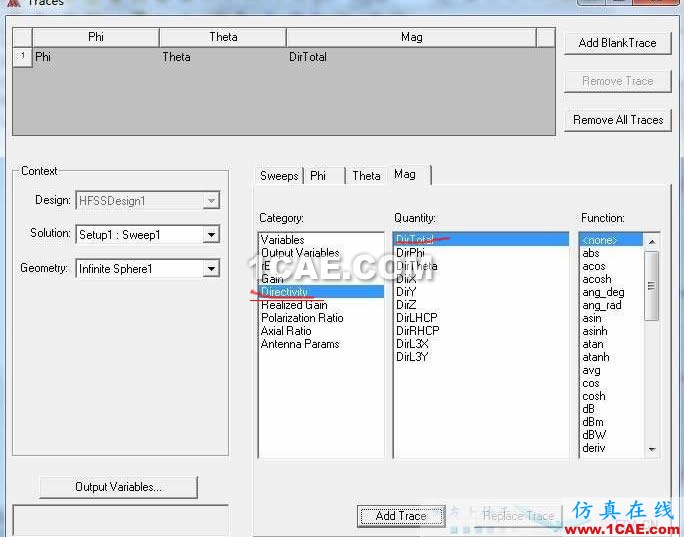
Task: Select dBm function
Action: 611,422
